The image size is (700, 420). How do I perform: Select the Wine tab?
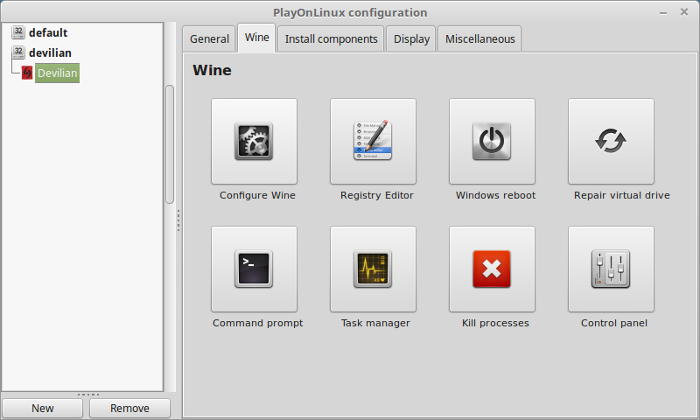point(257,37)
